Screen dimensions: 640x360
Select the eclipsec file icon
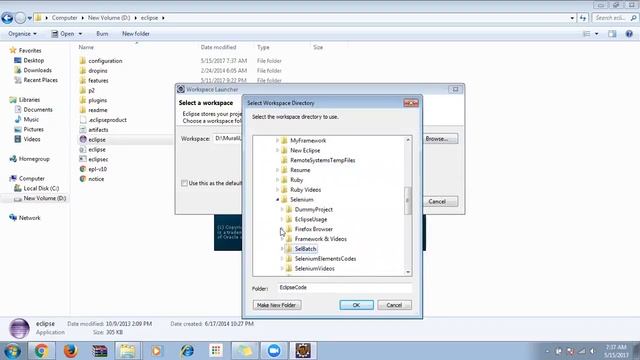[83, 159]
